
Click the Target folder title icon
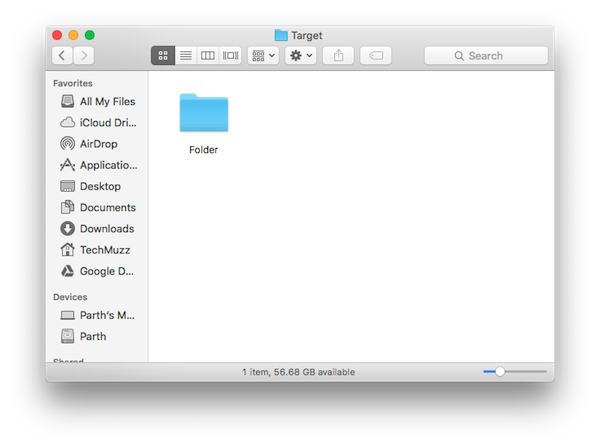click(281, 35)
